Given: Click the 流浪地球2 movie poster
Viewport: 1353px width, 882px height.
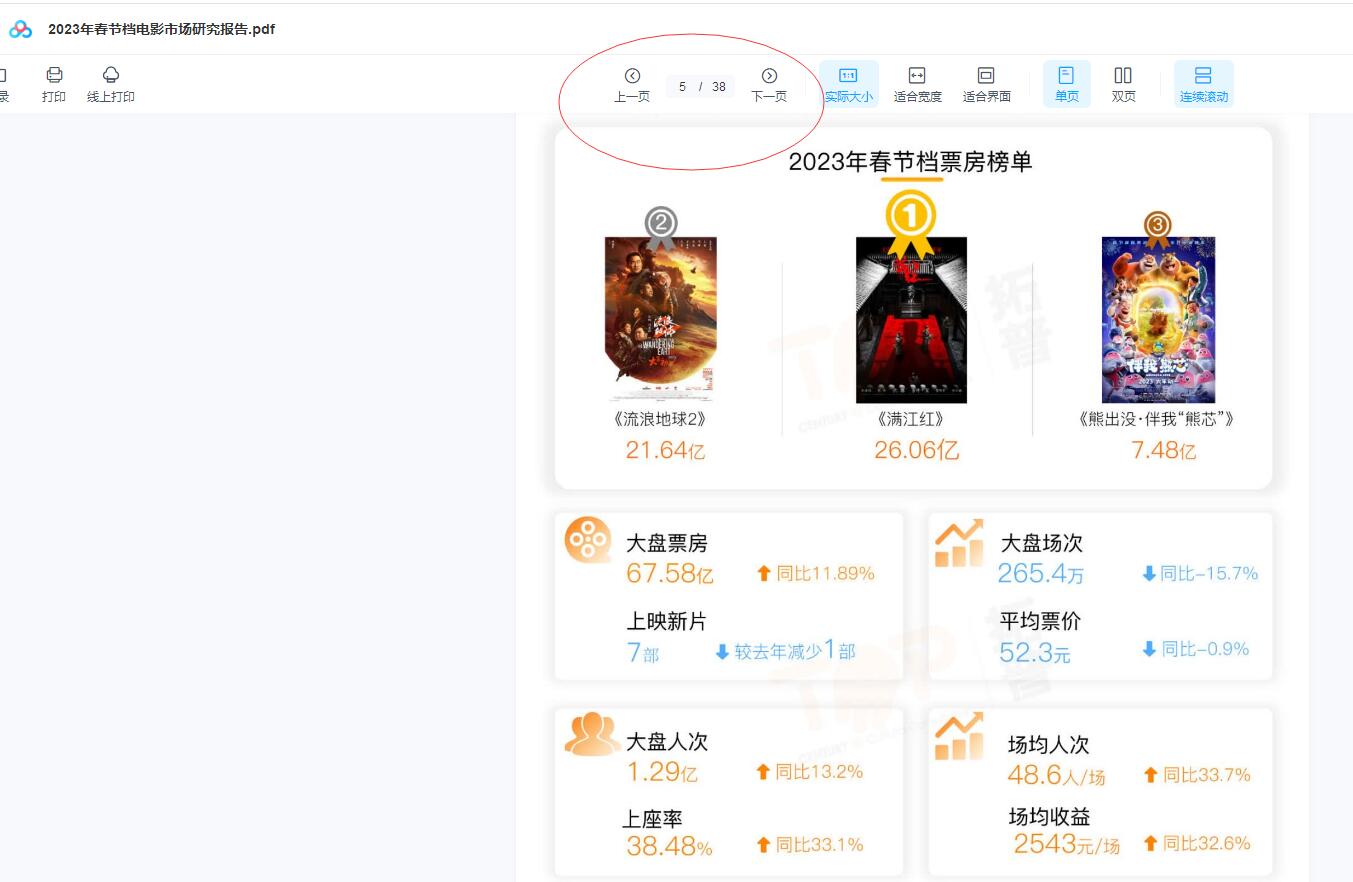Looking at the screenshot, I should [661, 319].
